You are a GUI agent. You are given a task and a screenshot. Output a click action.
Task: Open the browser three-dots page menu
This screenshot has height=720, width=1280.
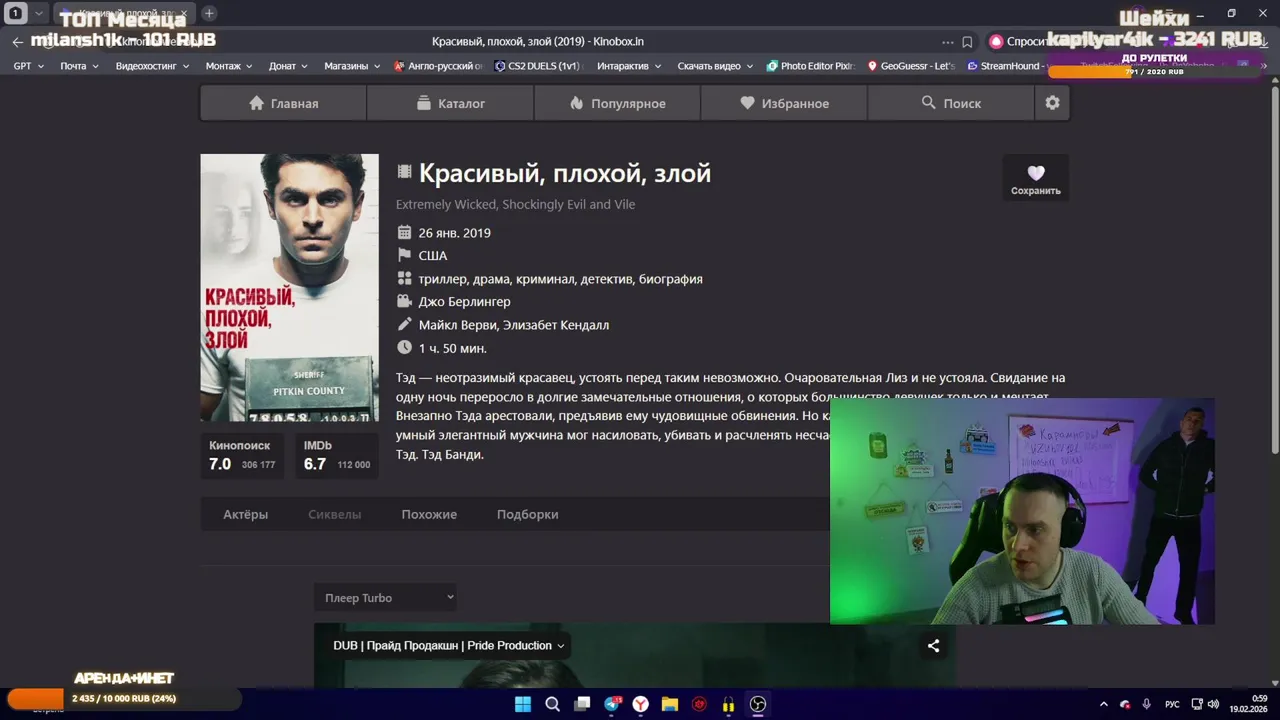point(947,42)
